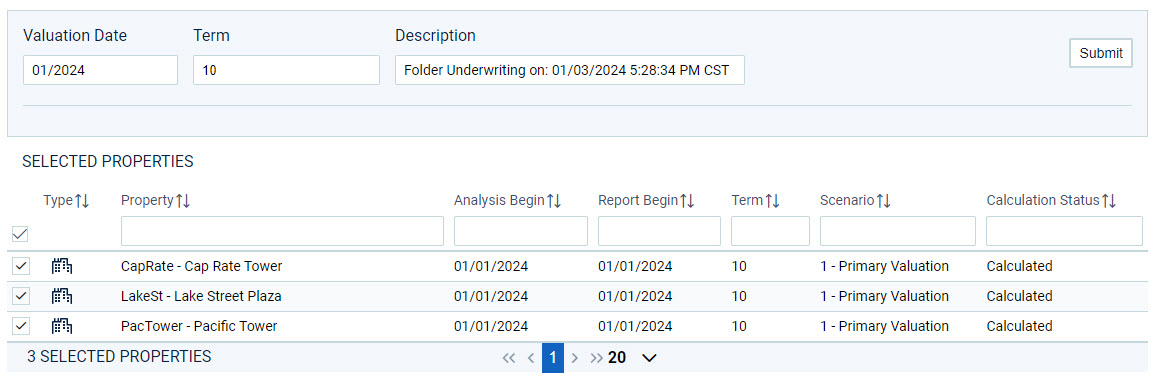Uncheck the PacTower - Pacific Tower row
The image size is (1151, 378).
click(x=21, y=326)
